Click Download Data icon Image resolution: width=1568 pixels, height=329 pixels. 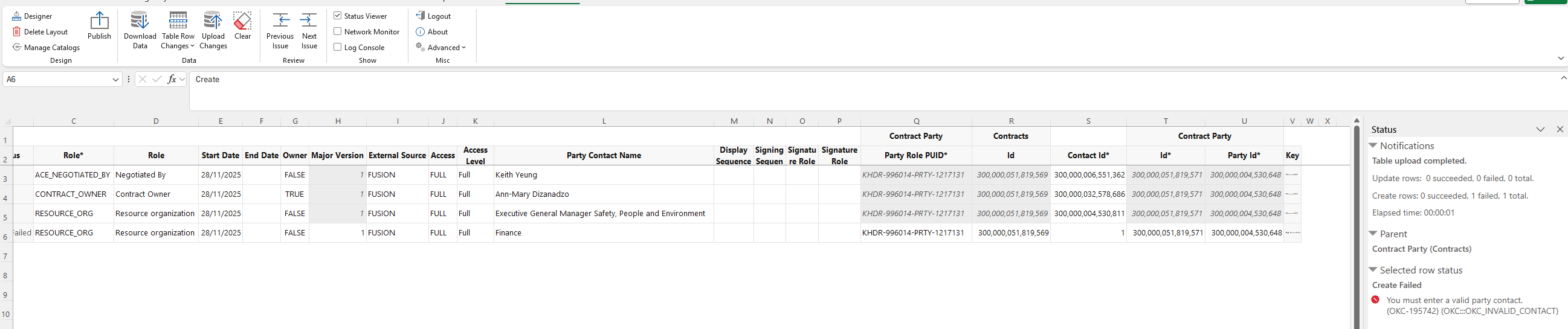click(140, 21)
